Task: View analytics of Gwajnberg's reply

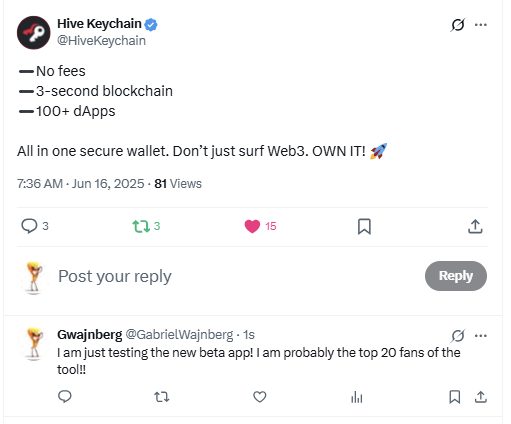Action: (x=357, y=397)
